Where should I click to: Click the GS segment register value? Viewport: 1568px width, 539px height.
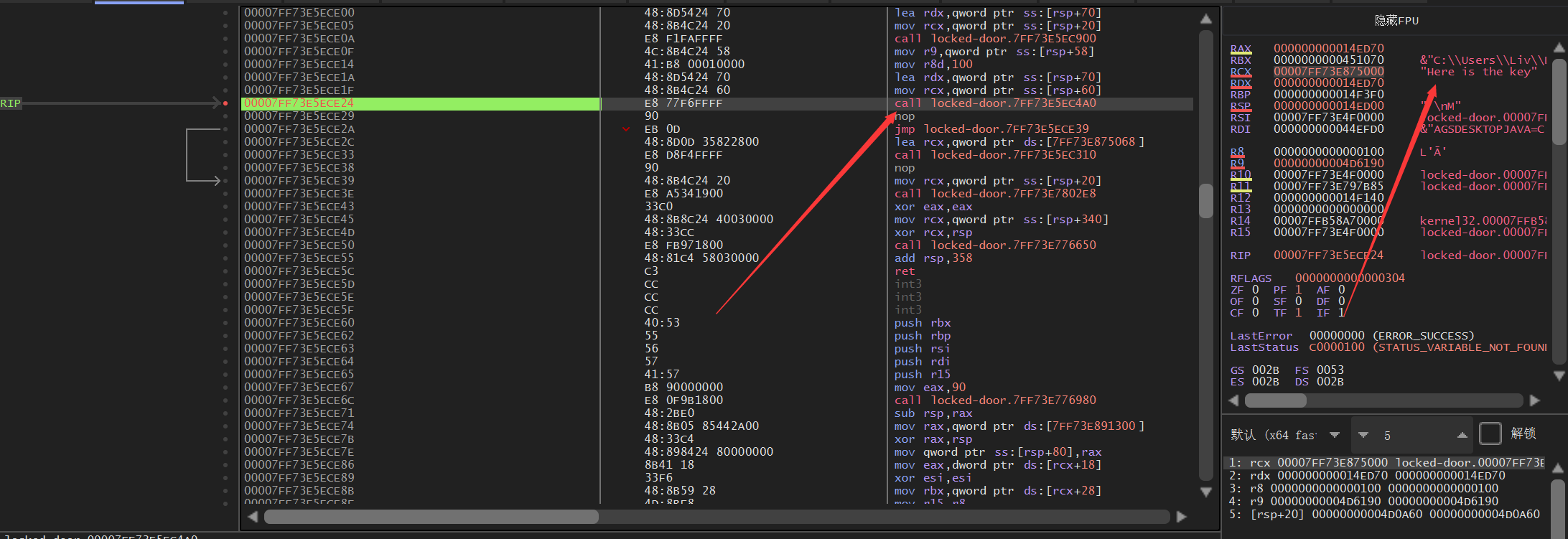1265,370
